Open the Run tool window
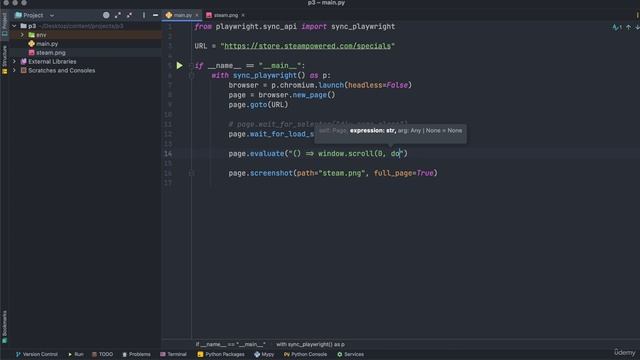This screenshot has height=360, width=640. click(76, 354)
